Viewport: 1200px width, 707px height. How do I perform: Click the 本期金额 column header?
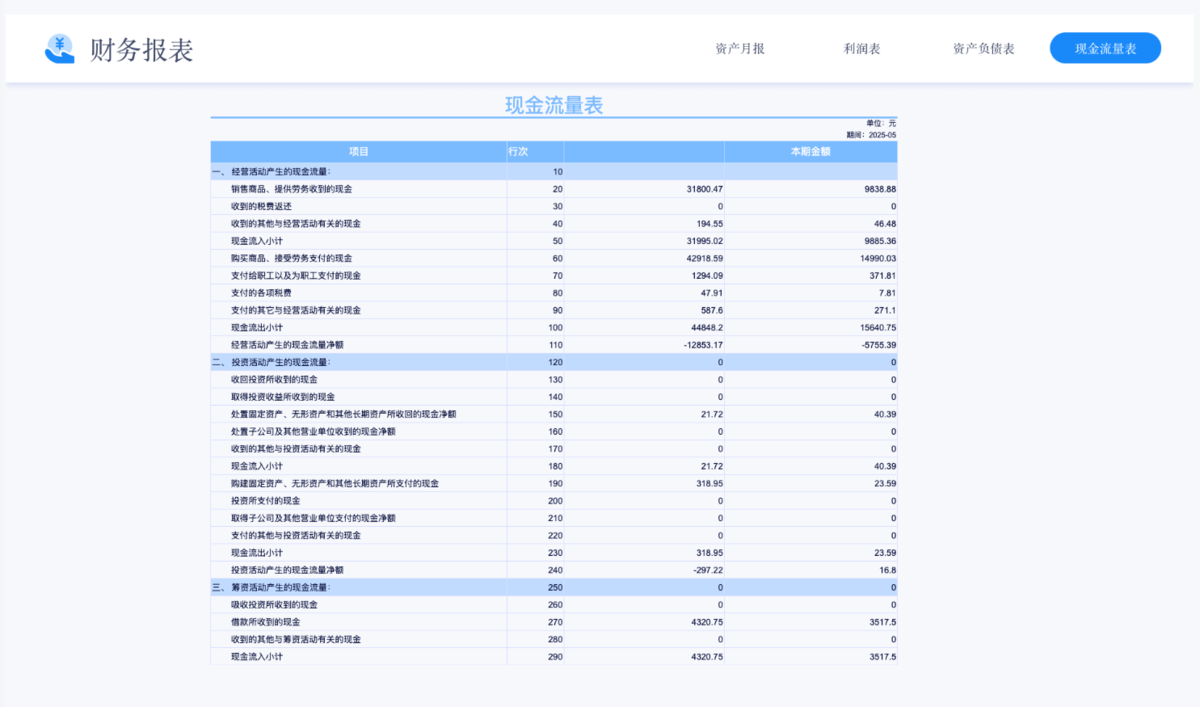[x=810, y=151]
